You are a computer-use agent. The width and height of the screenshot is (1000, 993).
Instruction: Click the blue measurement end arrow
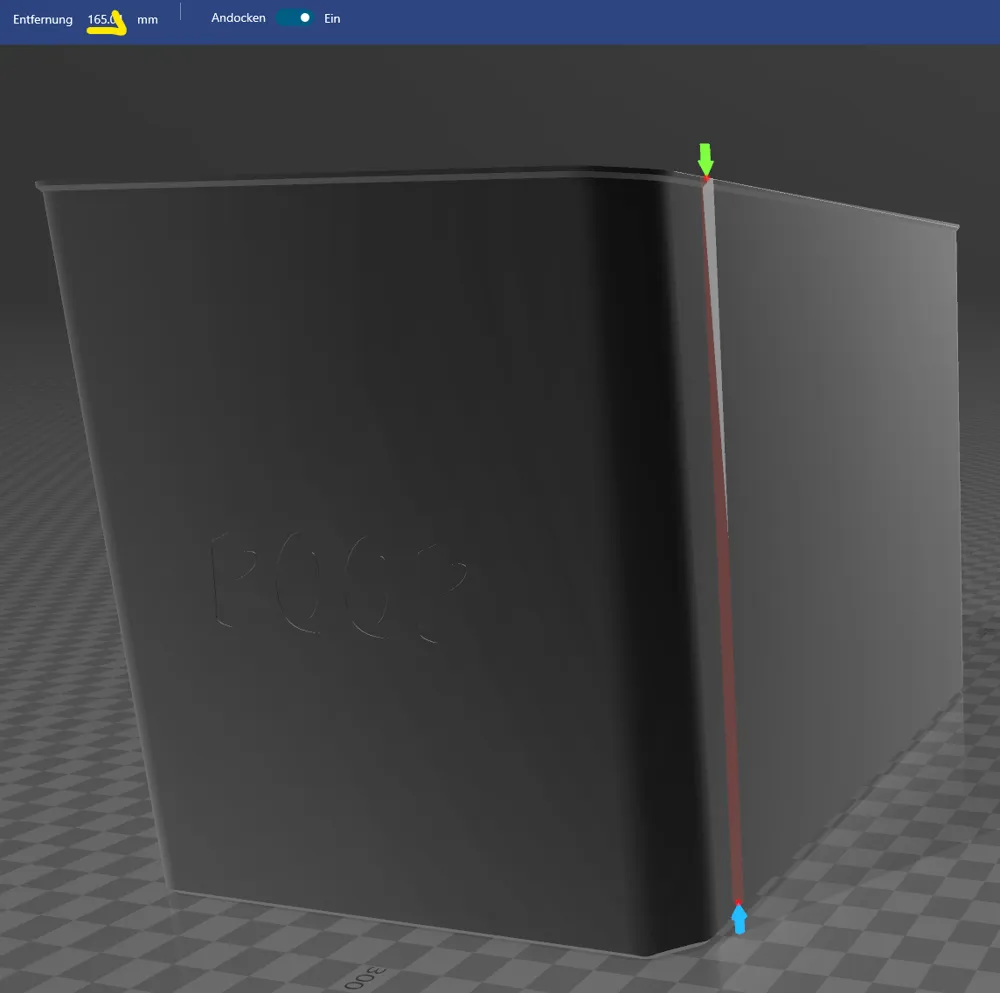point(740,922)
